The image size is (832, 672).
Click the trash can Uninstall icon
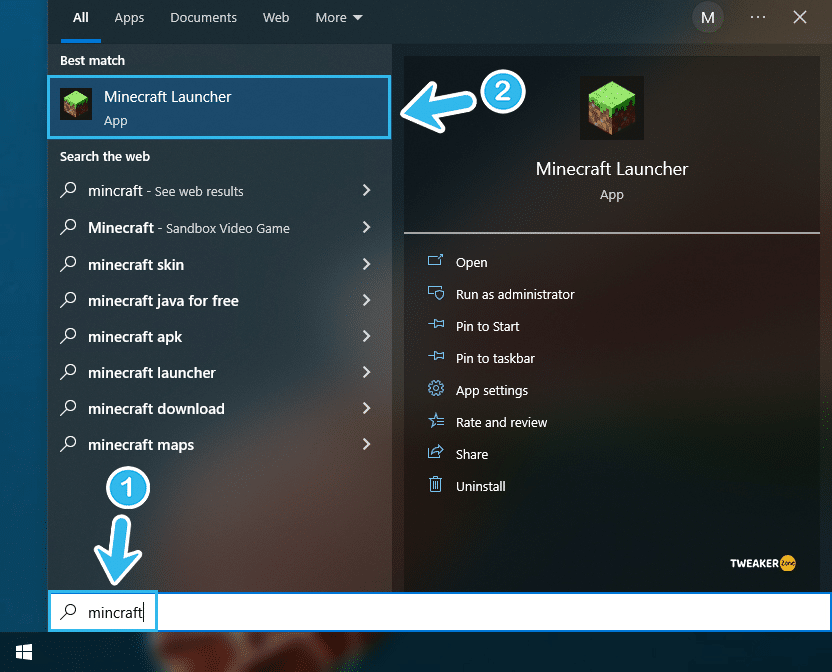(435, 484)
